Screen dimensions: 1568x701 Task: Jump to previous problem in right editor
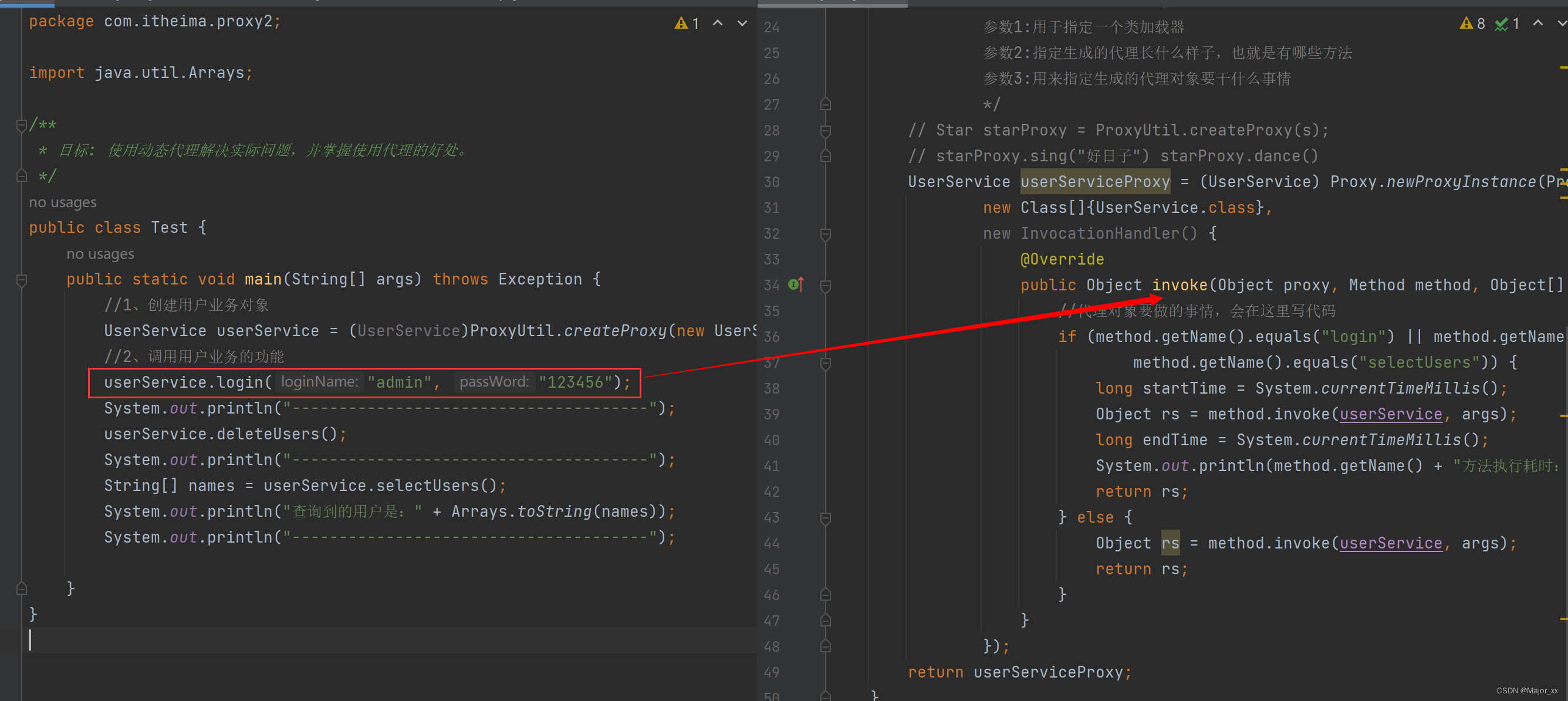click(1537, 23)
